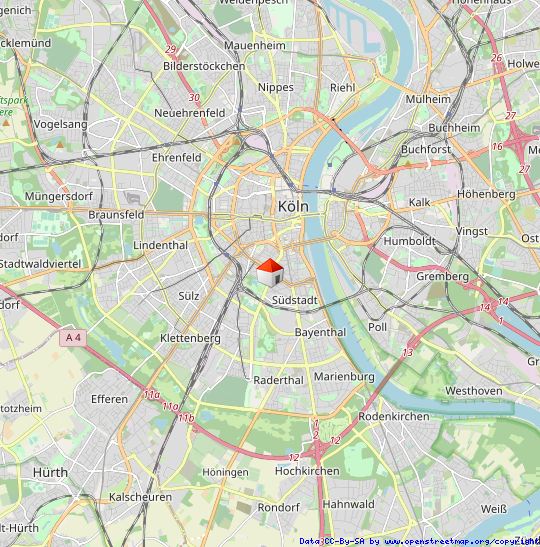The image size is (540, 547).
Task: Click the Mülheim district label
Action: (x=428, y=99)
